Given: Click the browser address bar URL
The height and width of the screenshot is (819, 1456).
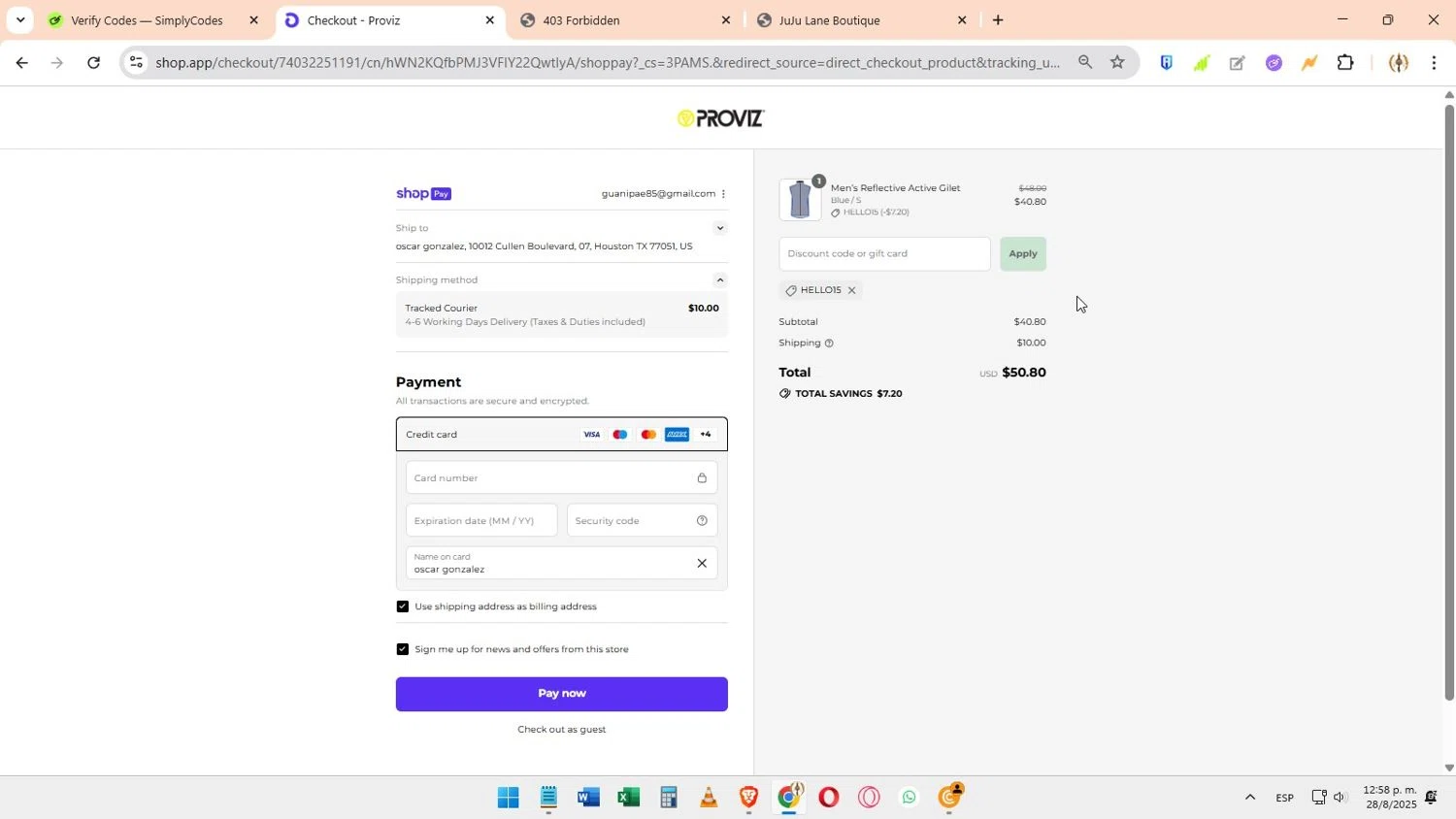Looking at the screenshot, I should [608, 63].
